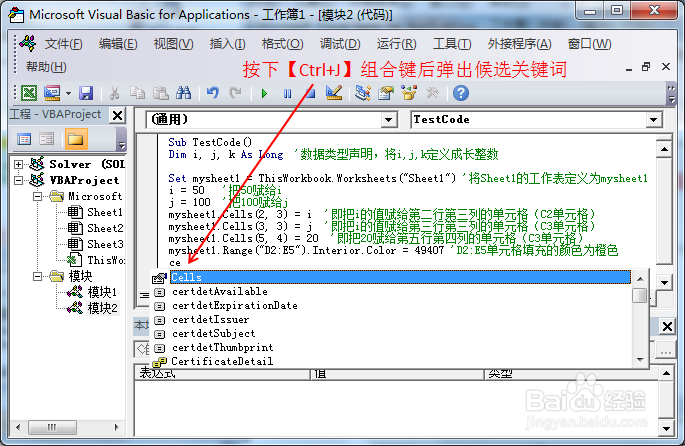The width and height of the screenshot is (685, 446).
Task: Open the Object Browser icon
Action: pyautogui.click(x=409, y=93)
